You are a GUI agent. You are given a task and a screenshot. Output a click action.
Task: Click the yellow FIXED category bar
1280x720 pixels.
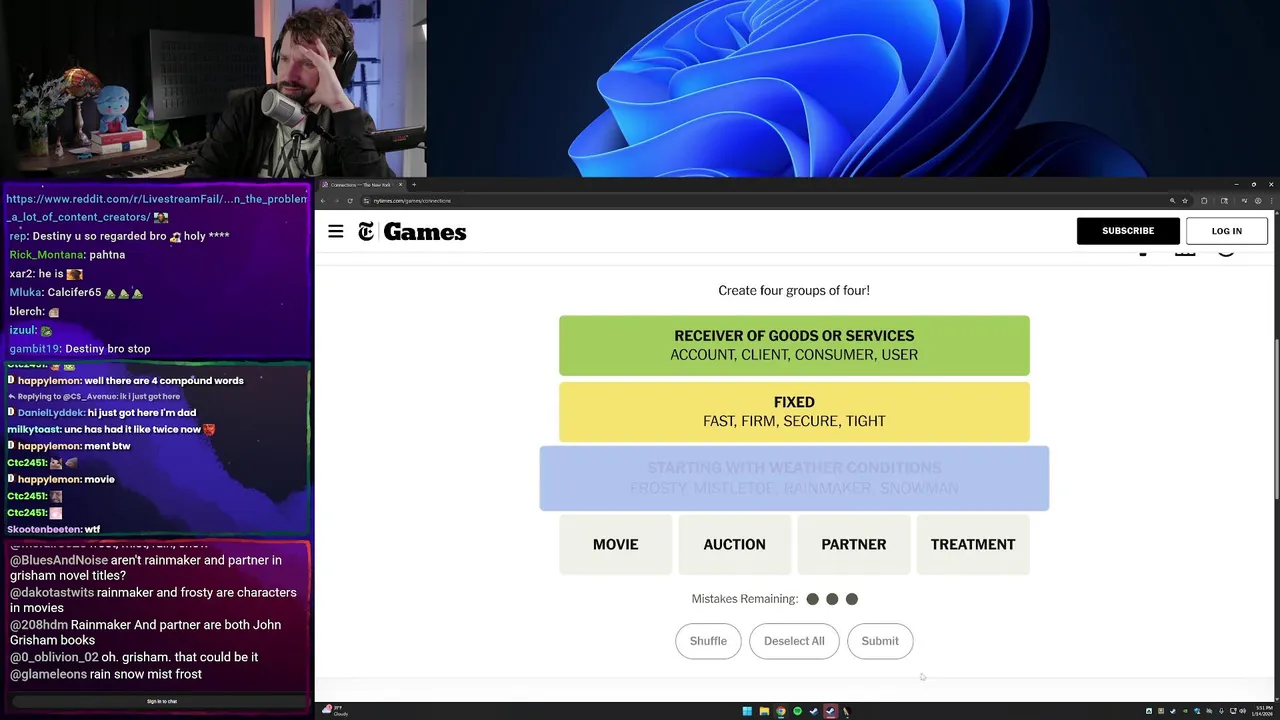(x=794, y=411)
